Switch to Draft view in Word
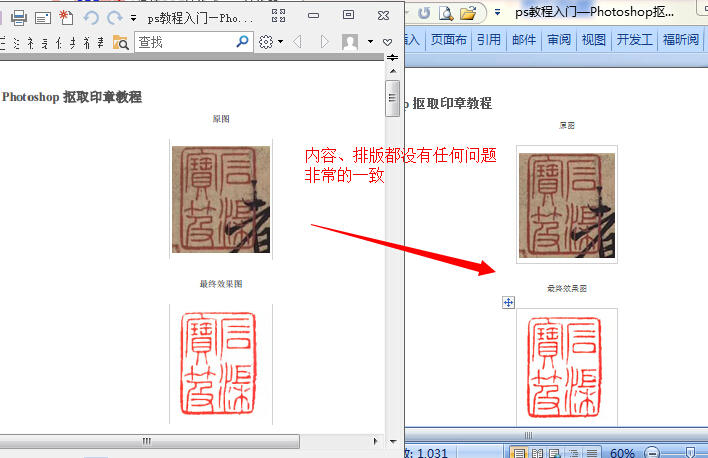This screenshot has width=708, height=458. [x=592, y=453]
